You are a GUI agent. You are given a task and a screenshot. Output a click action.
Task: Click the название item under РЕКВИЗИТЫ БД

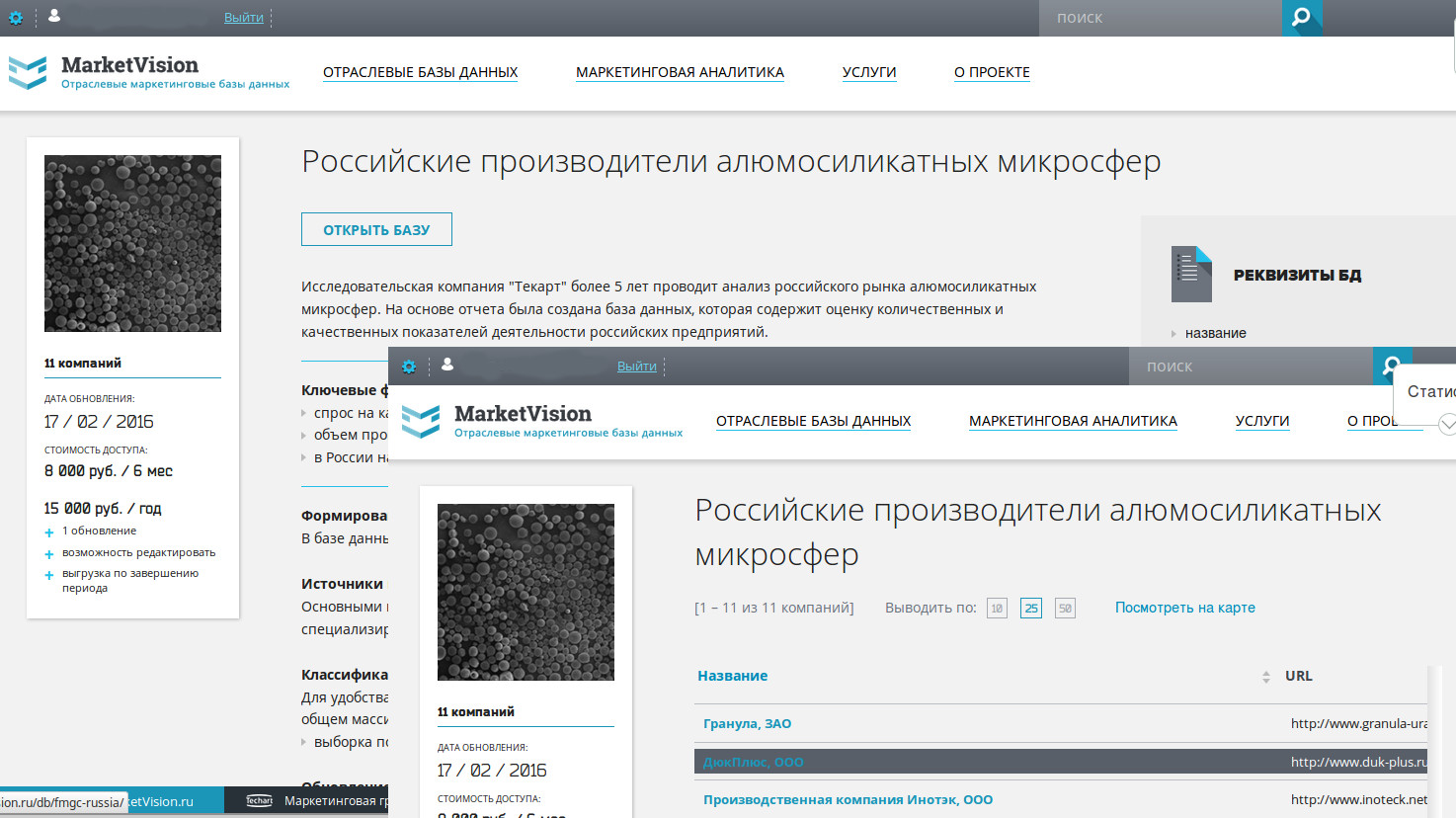point(1216,333)
